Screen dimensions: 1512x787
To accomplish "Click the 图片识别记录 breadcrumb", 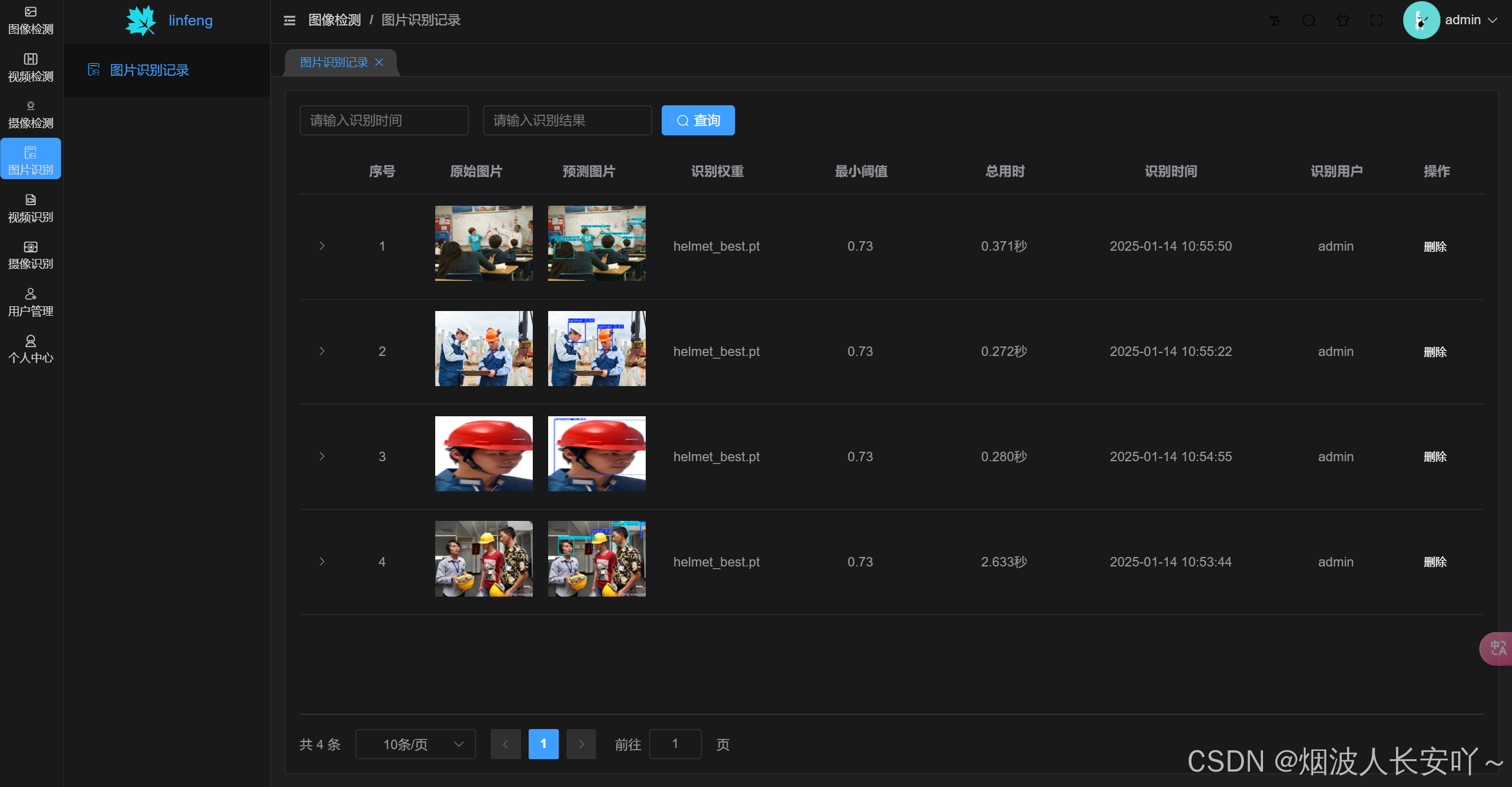I will coord(421,20).
